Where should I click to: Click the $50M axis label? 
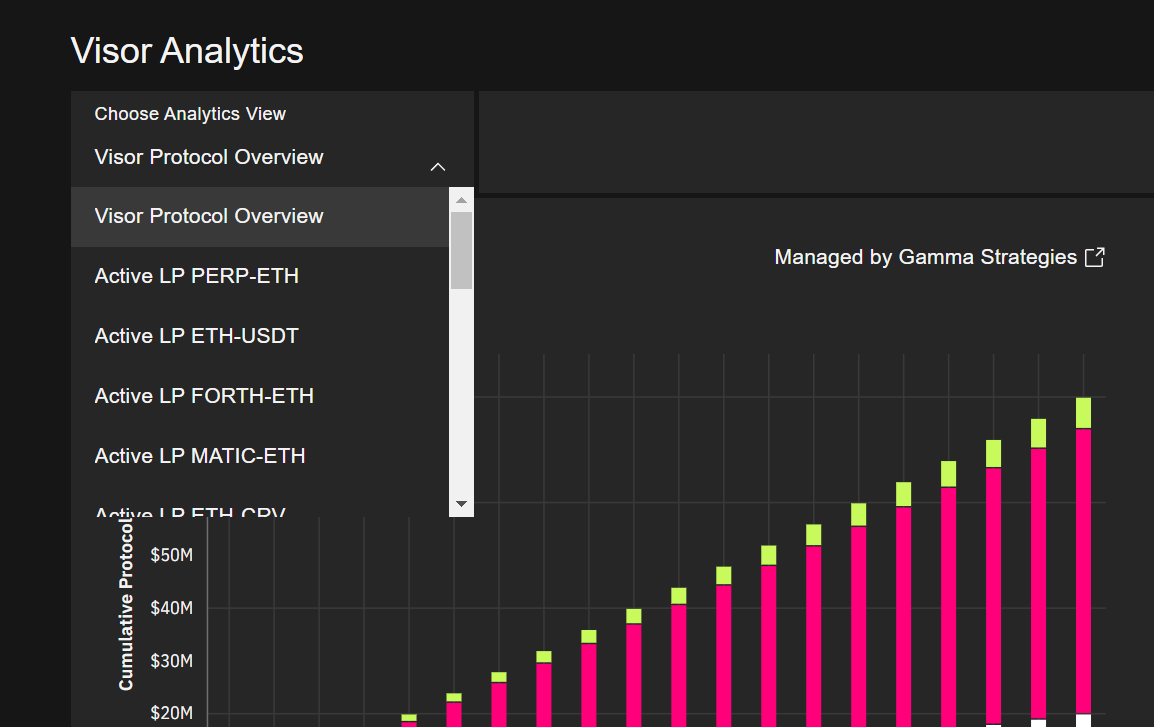[171, 555]
